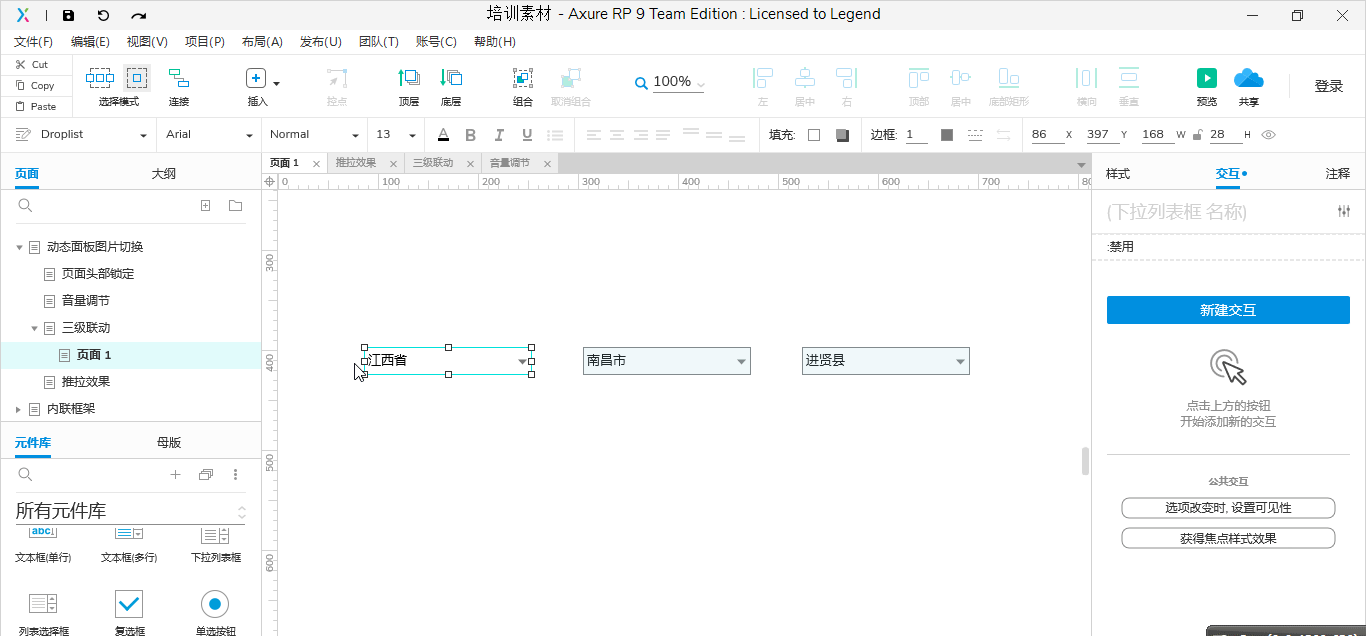Toggle bold formatting
Viewport: 1366px width, 636px height.
coord(472,135)
